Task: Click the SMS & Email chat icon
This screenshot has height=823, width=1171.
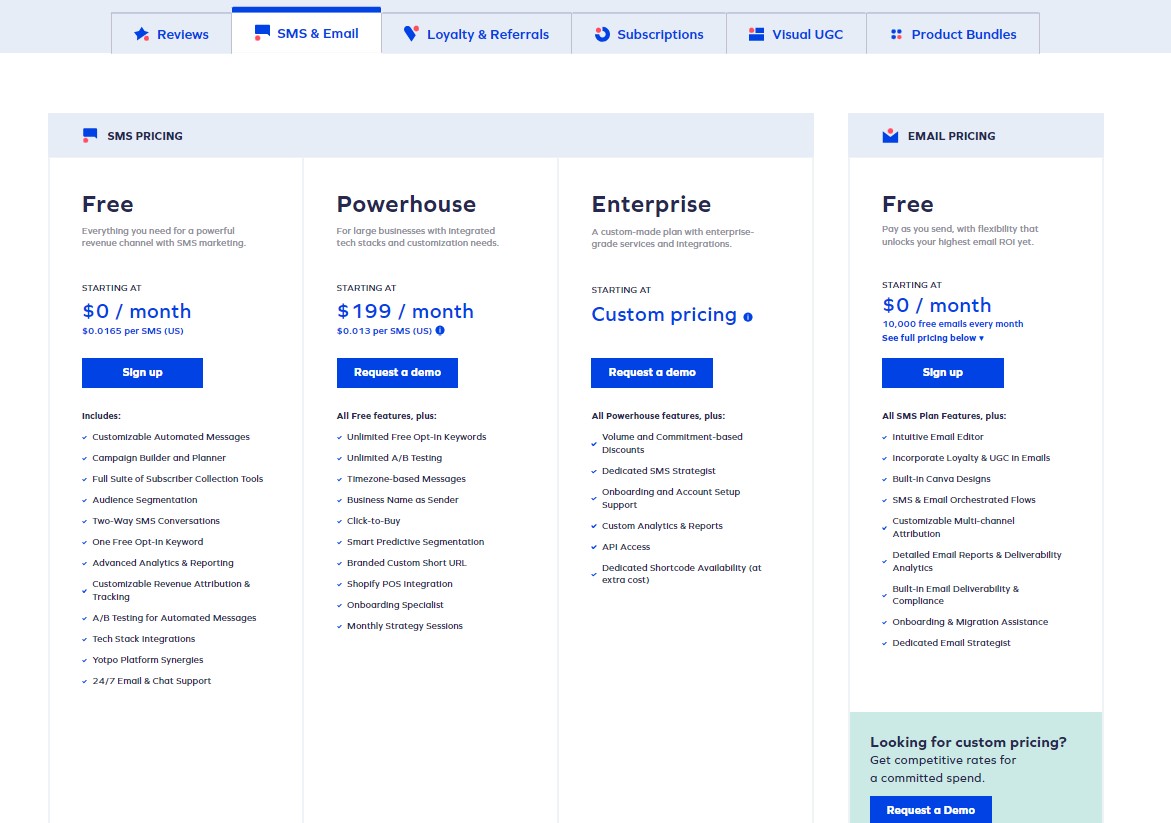Action: tap(261, 33)
